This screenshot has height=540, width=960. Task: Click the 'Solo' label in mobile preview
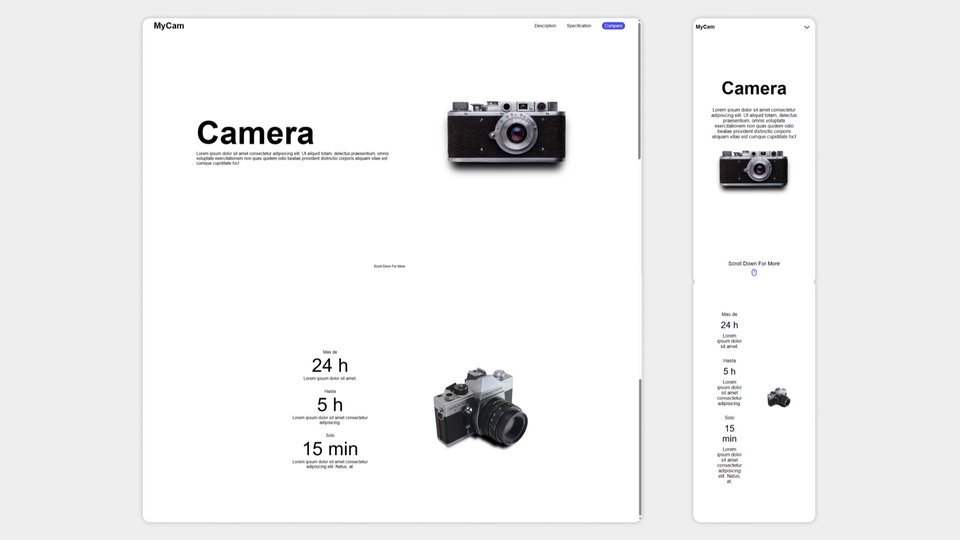pos(729,418)
